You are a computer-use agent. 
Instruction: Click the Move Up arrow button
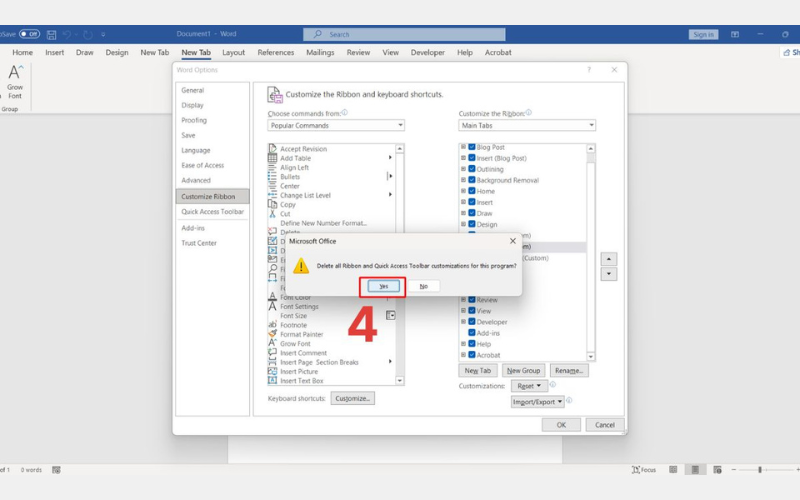click(x=608, y=258)
